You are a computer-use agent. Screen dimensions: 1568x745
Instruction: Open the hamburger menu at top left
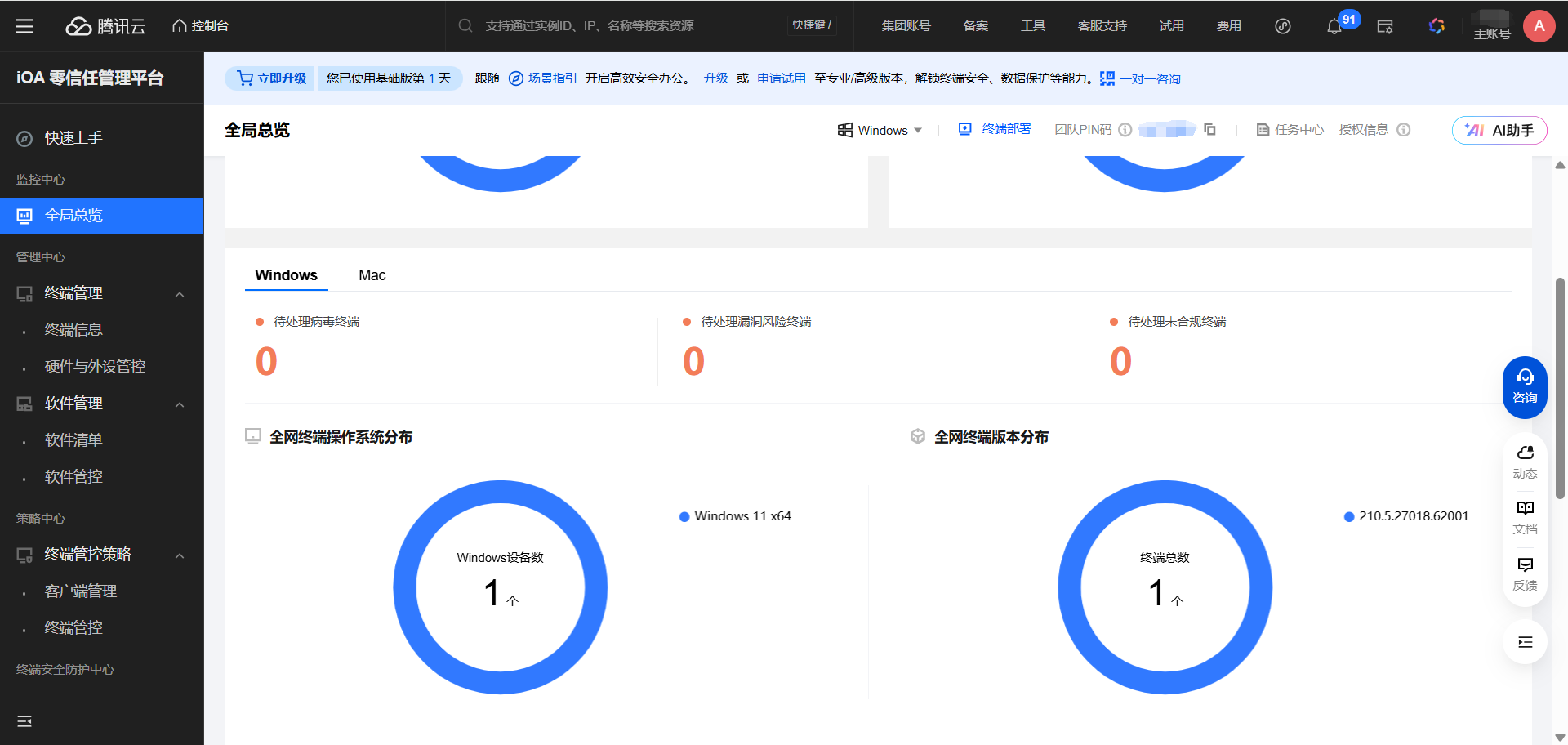point(24,26)
